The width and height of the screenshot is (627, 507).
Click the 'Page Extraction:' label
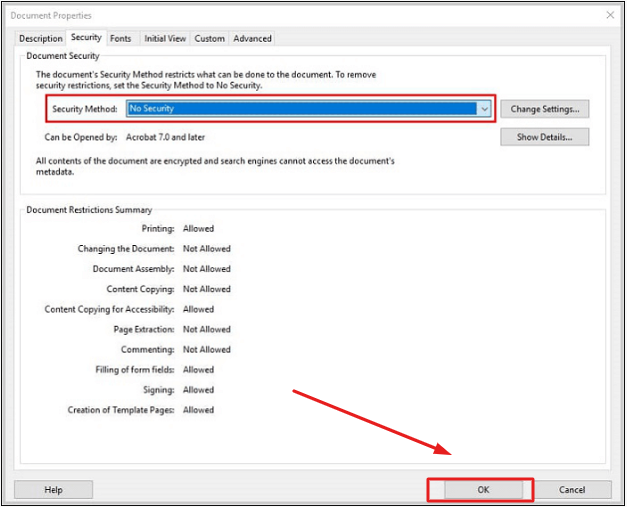click(144, 329)
